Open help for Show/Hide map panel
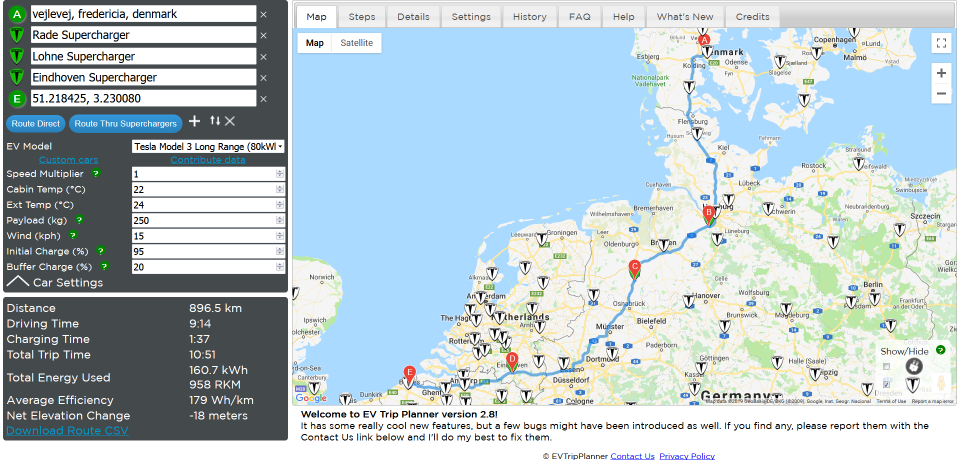Screen dimensions: 959x460 [x=941, y=350]
